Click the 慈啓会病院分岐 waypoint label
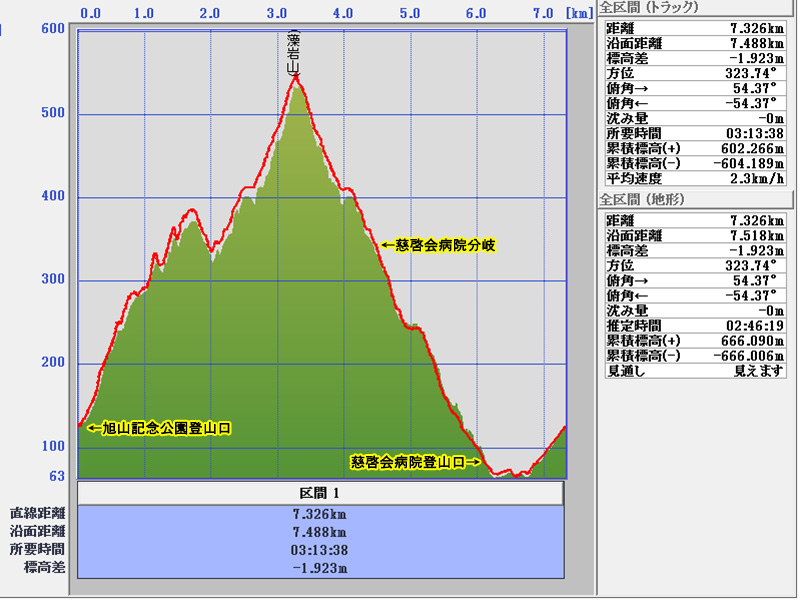Screen dimensions: 800x600 pos(438,244)
